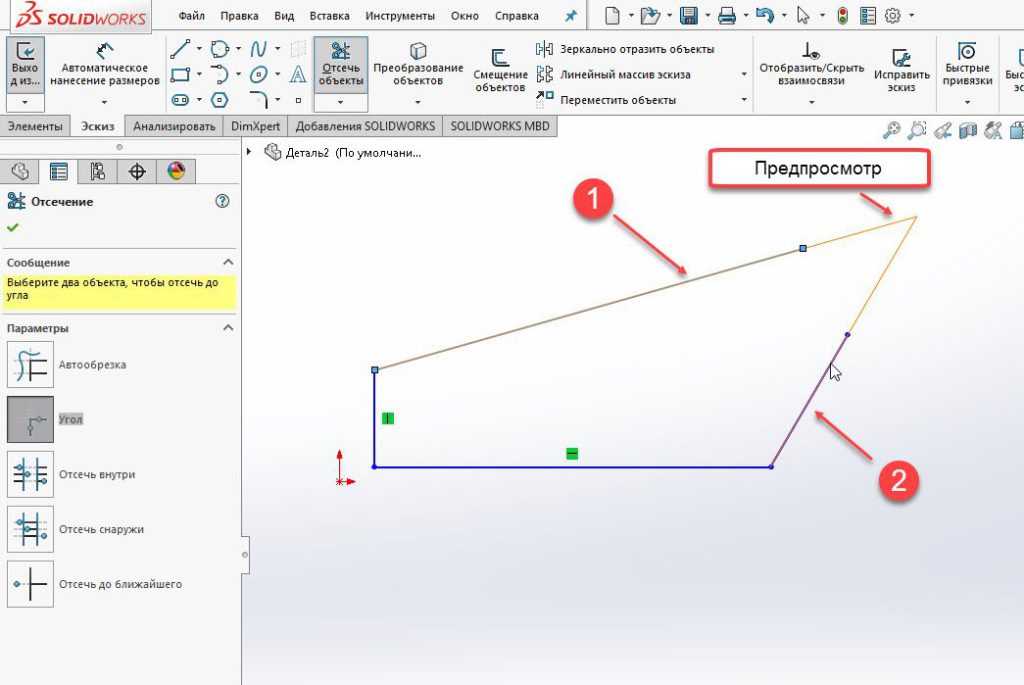Image resolution: width=1024 pixels, height=685 pixels.
Task: Open the Файл menu
Action: [x=191, y=16]
